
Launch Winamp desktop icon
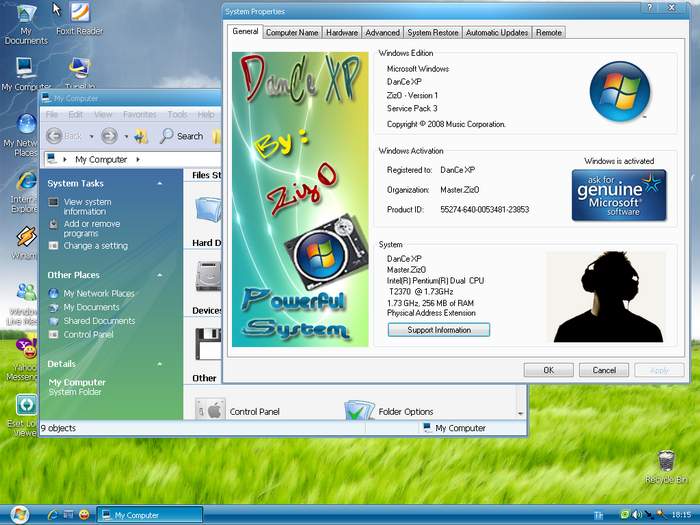[x=25, y=243]
